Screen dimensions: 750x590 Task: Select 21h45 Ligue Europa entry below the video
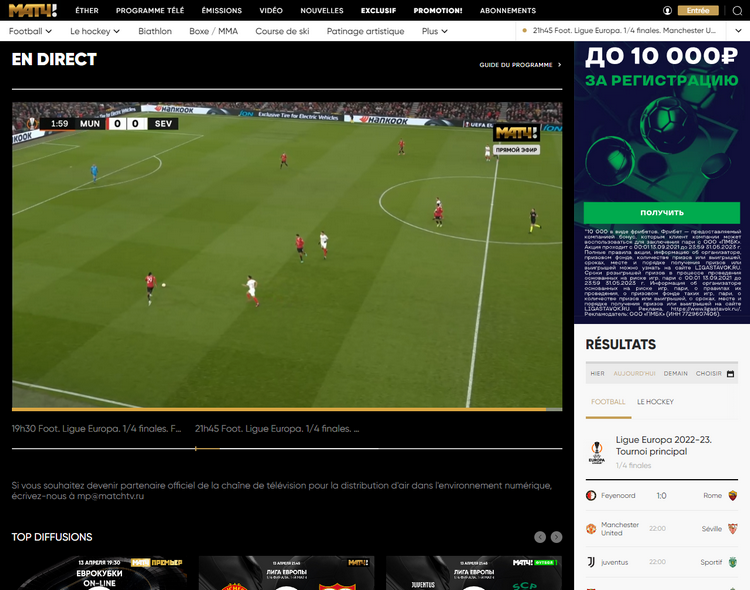click(x=277, y=429)
